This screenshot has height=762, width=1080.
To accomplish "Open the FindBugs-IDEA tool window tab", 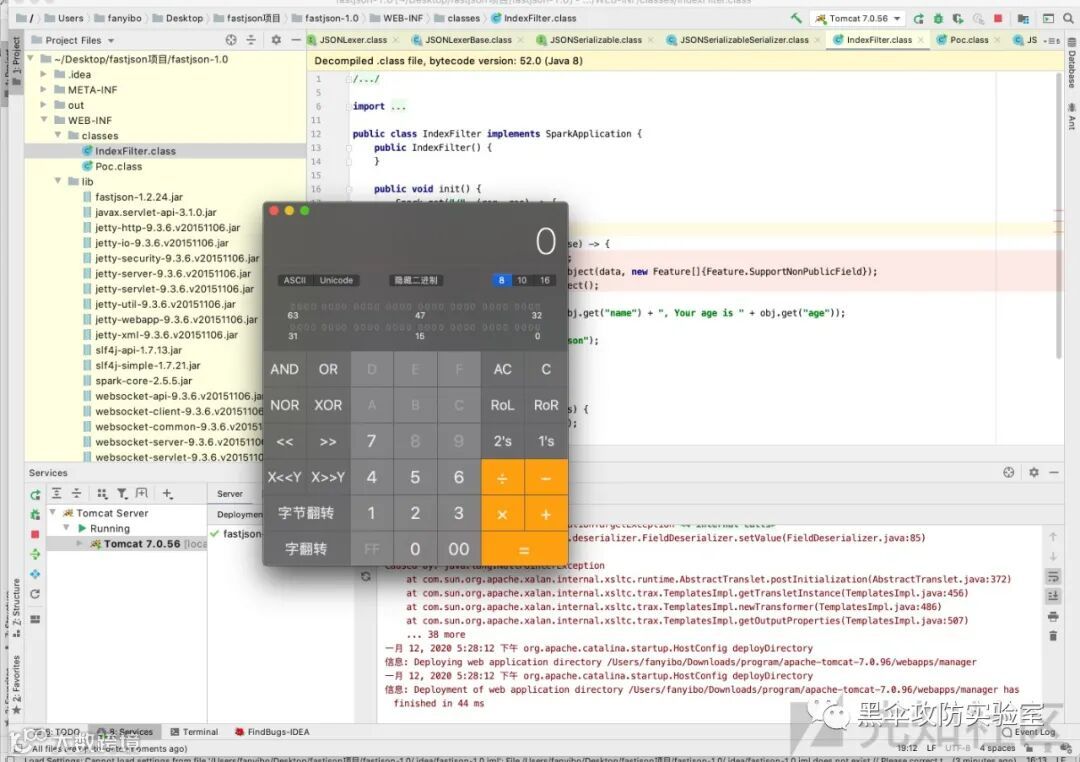I will click(x=272, y=732).
